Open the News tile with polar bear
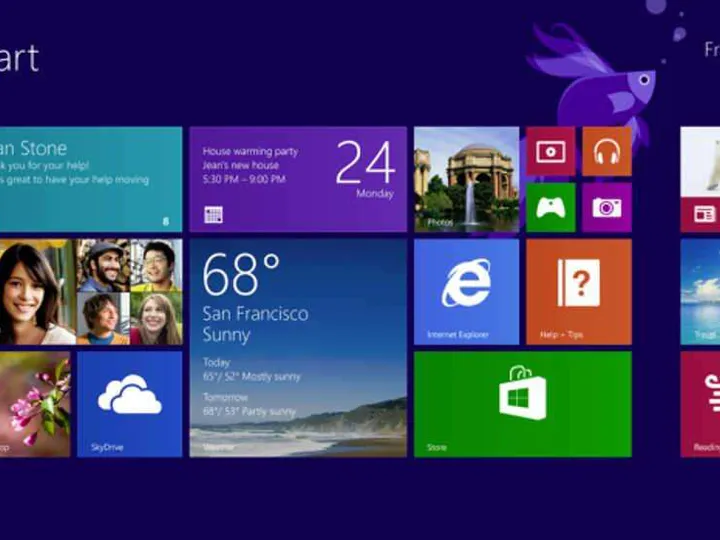 point(700,179)
